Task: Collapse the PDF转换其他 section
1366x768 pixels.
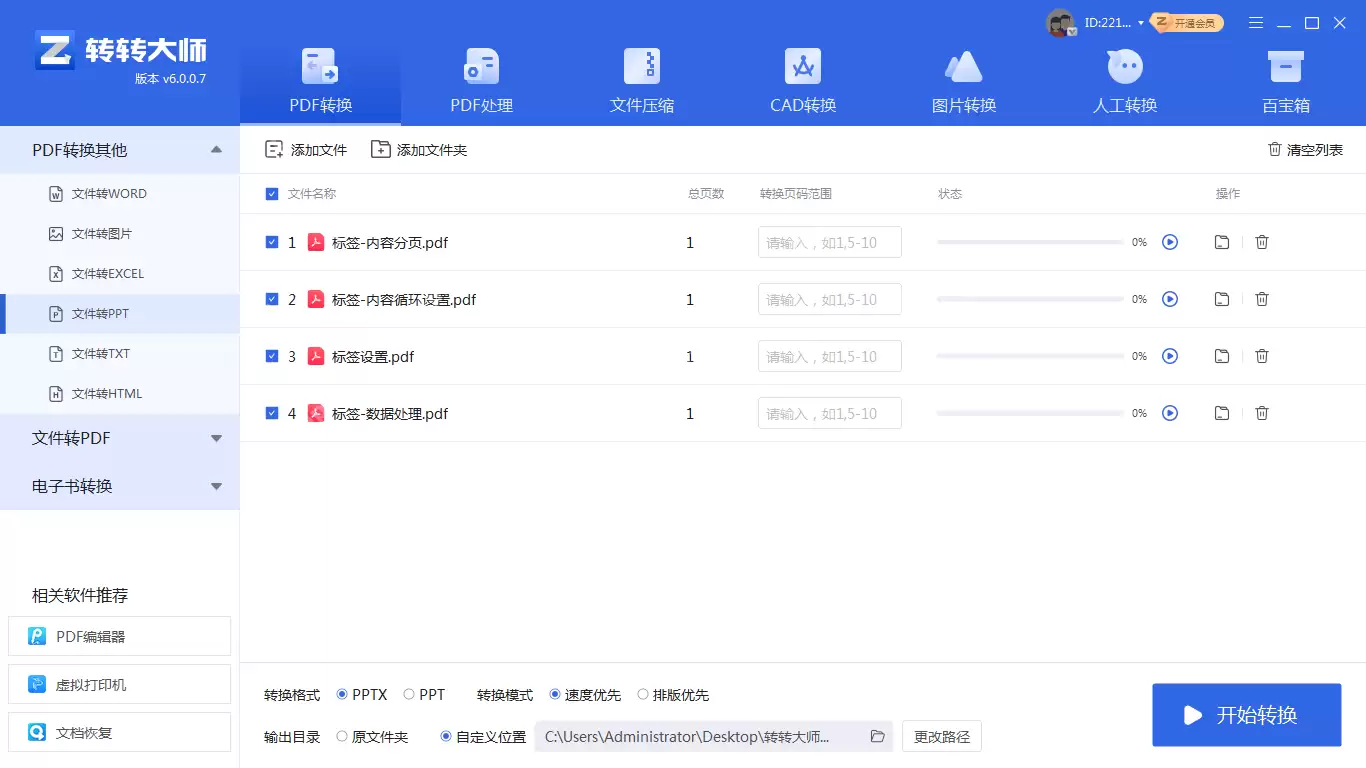Action: pos(216,149)
